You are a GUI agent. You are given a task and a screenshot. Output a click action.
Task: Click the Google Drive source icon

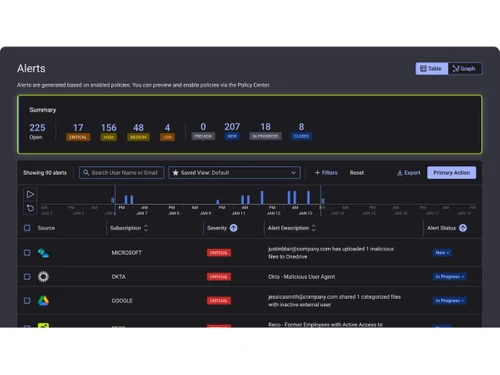tap(43, 301)
